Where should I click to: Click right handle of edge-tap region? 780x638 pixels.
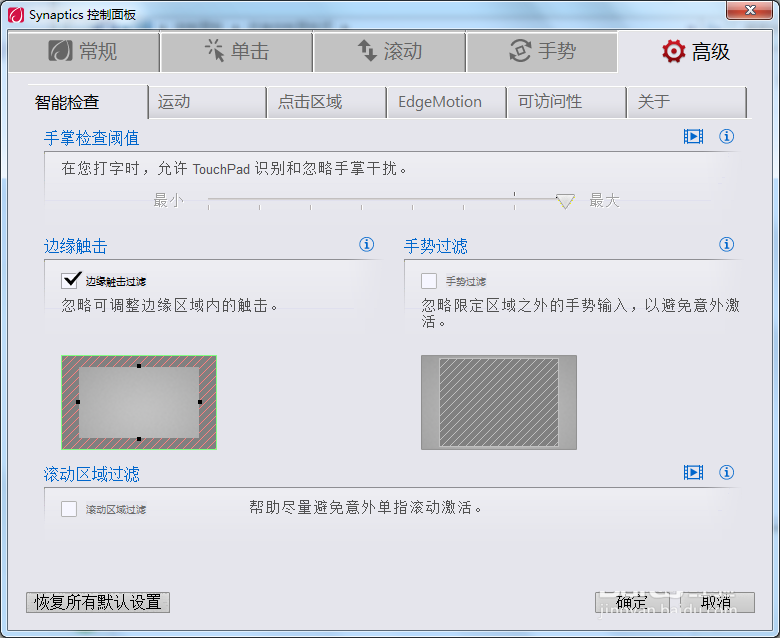coord(200,402)
